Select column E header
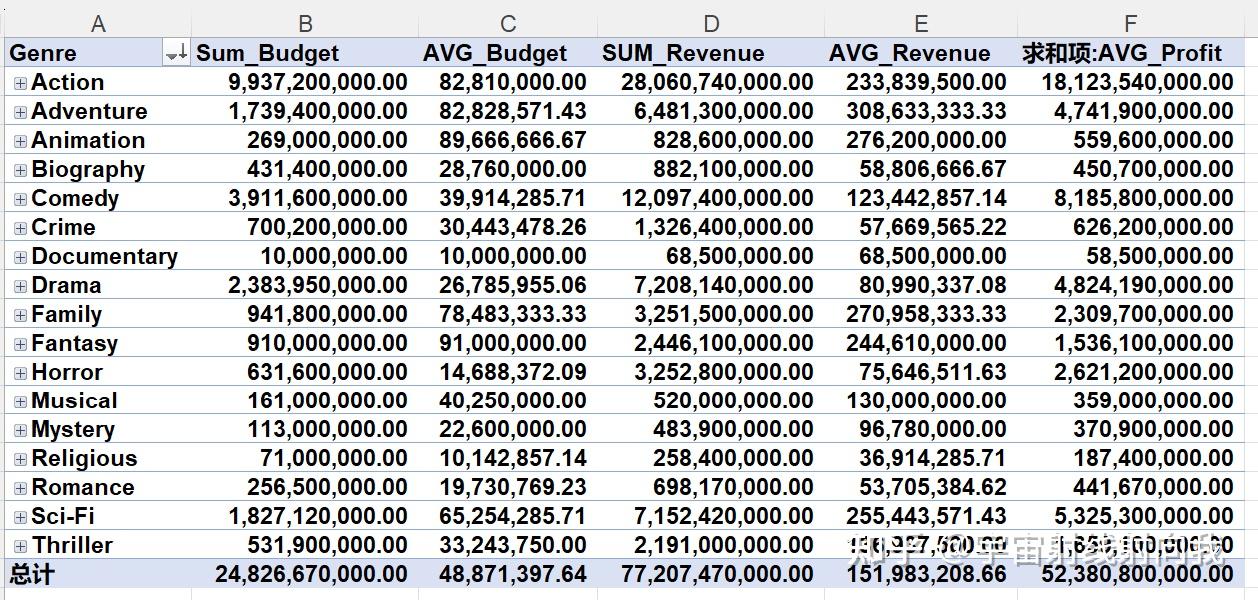1258x600 pixels. [921, 23]
